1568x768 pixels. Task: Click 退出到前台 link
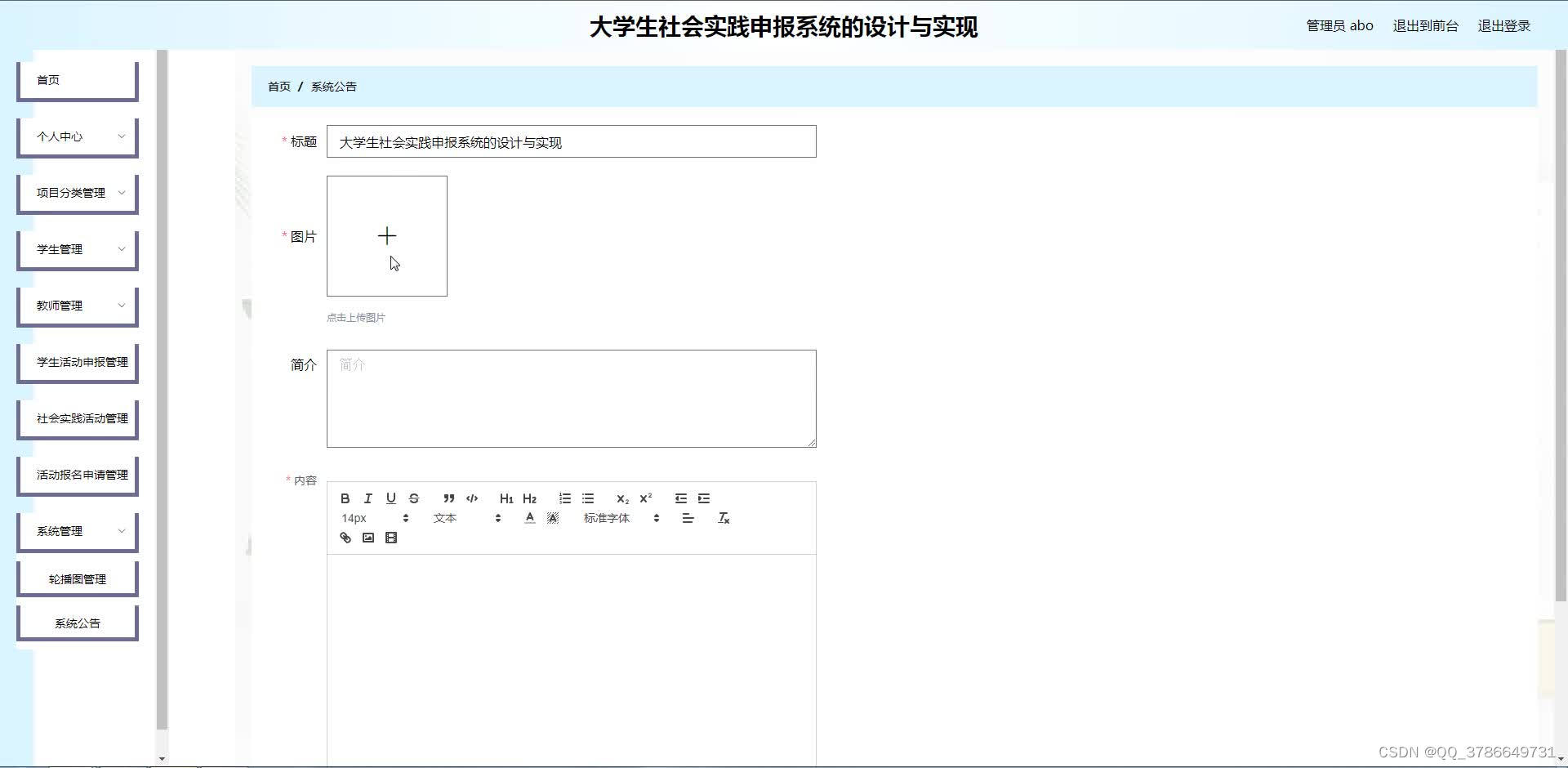[1425, 26]
